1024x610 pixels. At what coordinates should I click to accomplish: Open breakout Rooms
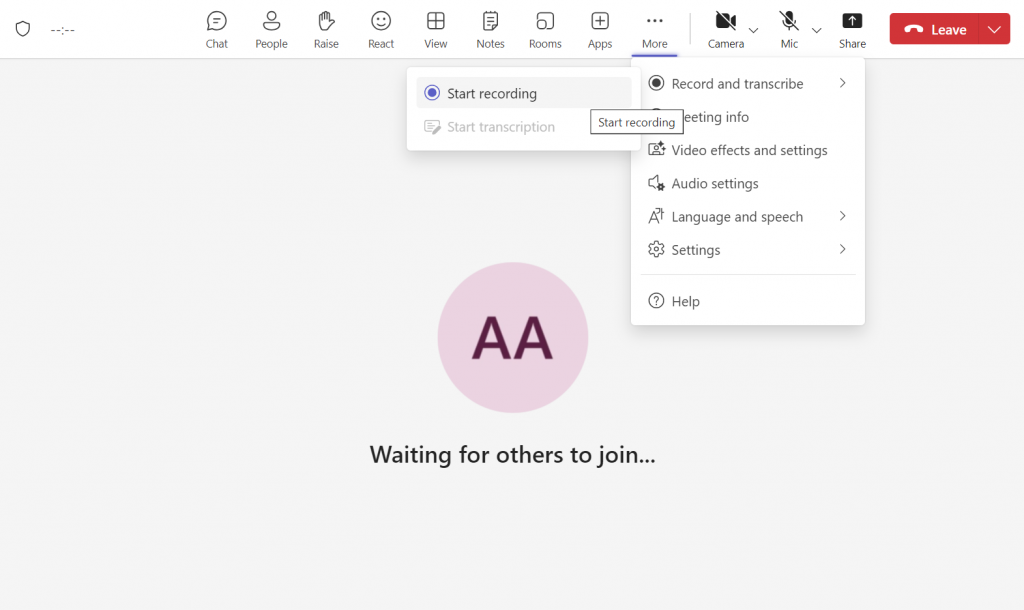click(x=545, y=29)
